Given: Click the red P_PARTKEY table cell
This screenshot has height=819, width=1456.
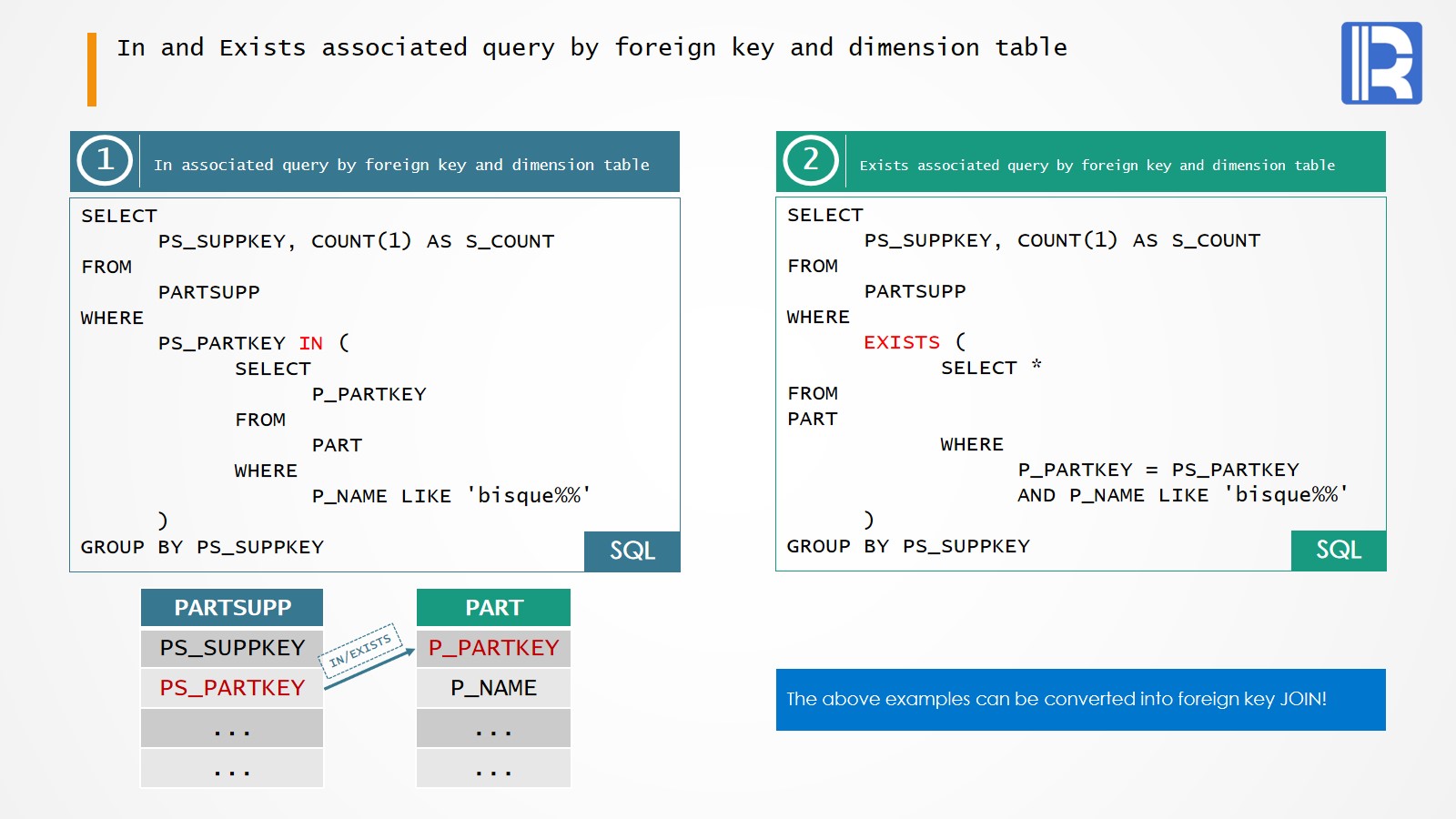Looking at the screenshot, I should click(x=493, y=648).
